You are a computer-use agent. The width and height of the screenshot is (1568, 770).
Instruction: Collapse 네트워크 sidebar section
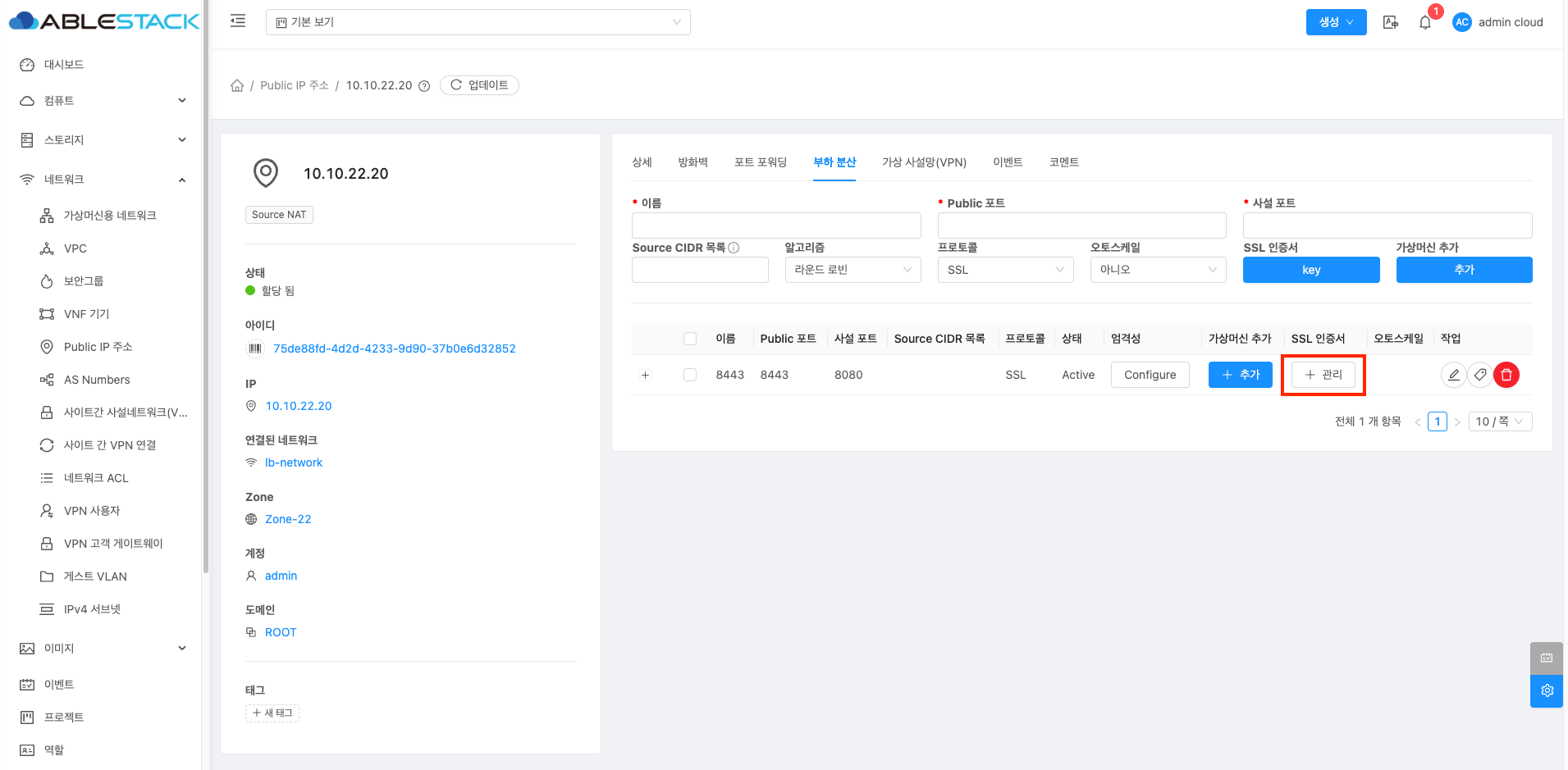103,180
